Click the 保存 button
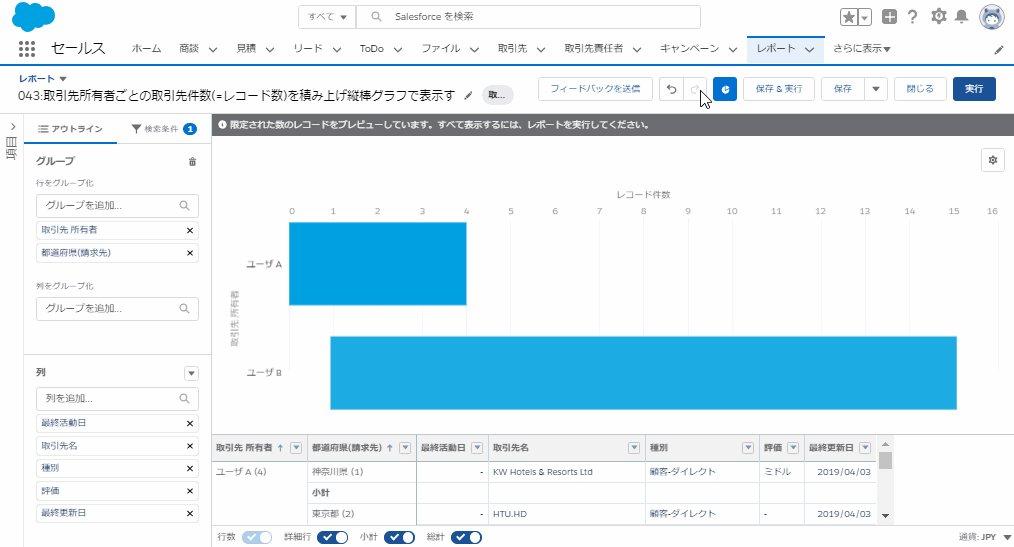 [843, 89]
